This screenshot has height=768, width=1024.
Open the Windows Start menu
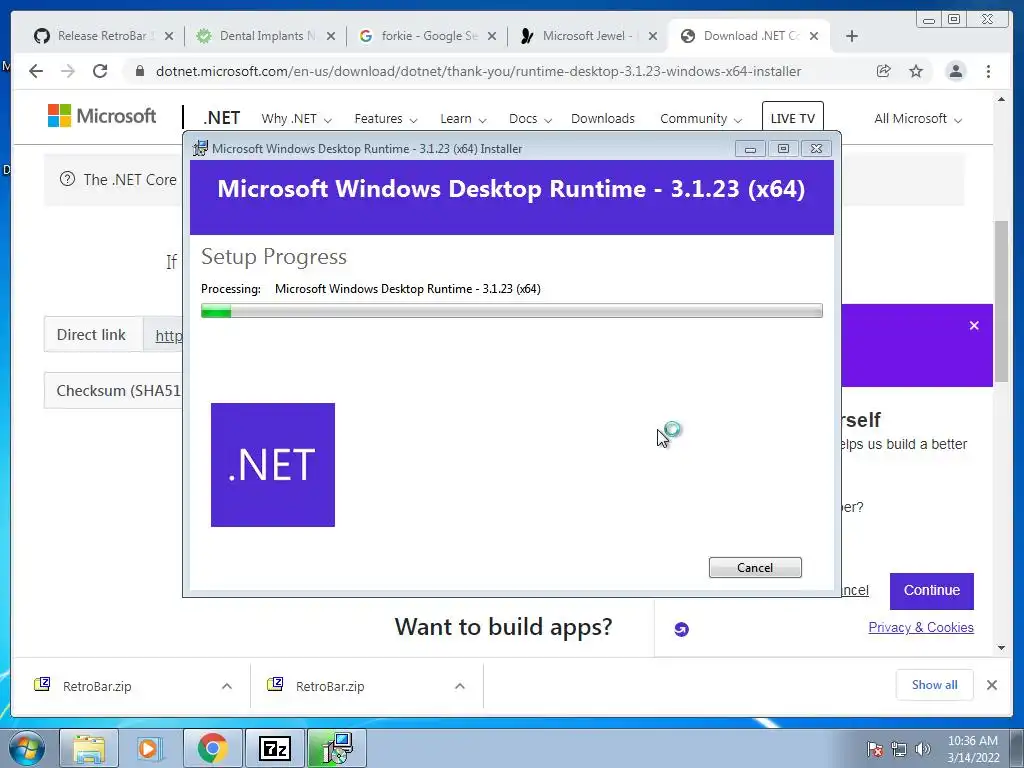(27, 748)
